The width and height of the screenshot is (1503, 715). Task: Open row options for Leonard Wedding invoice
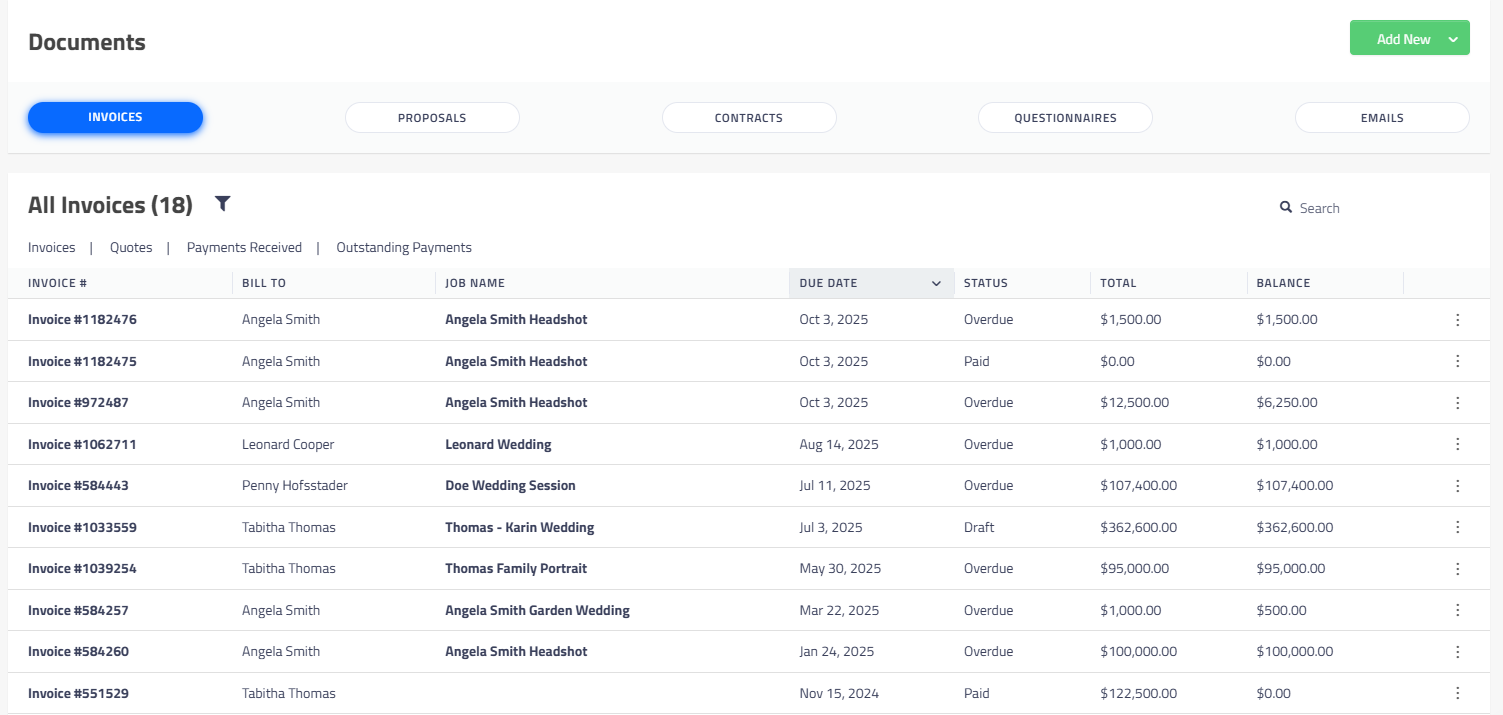[1457, 444]
